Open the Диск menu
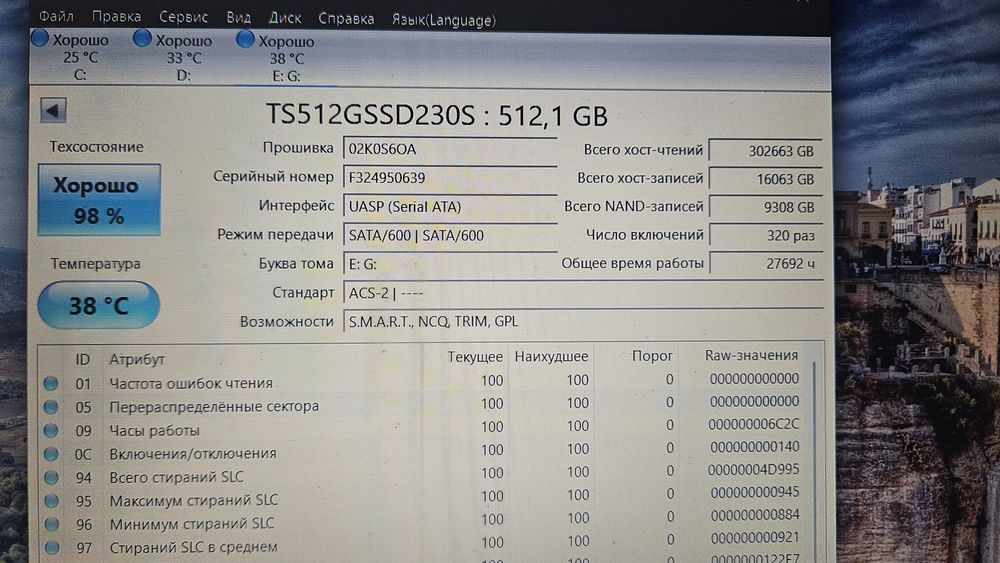Viewport: 1000px width, 563px height. (x=284, y=18)
